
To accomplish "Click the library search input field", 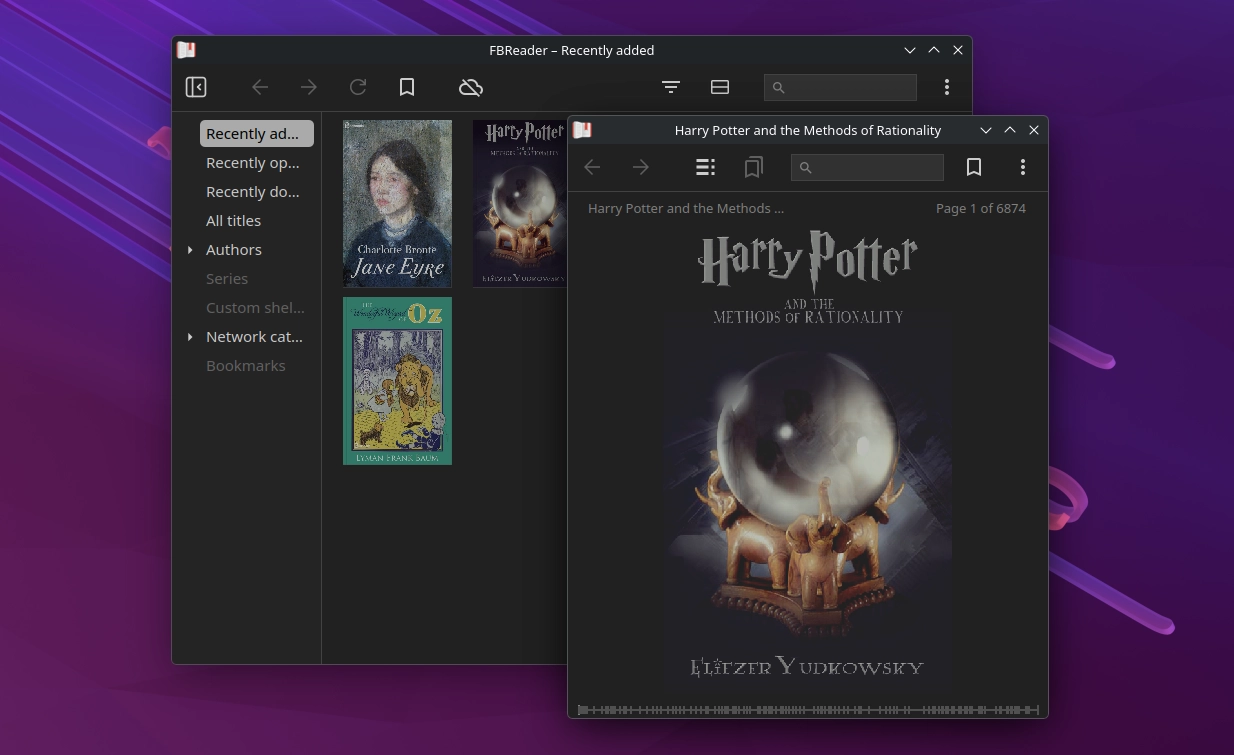I will click(x=849, y=88).
